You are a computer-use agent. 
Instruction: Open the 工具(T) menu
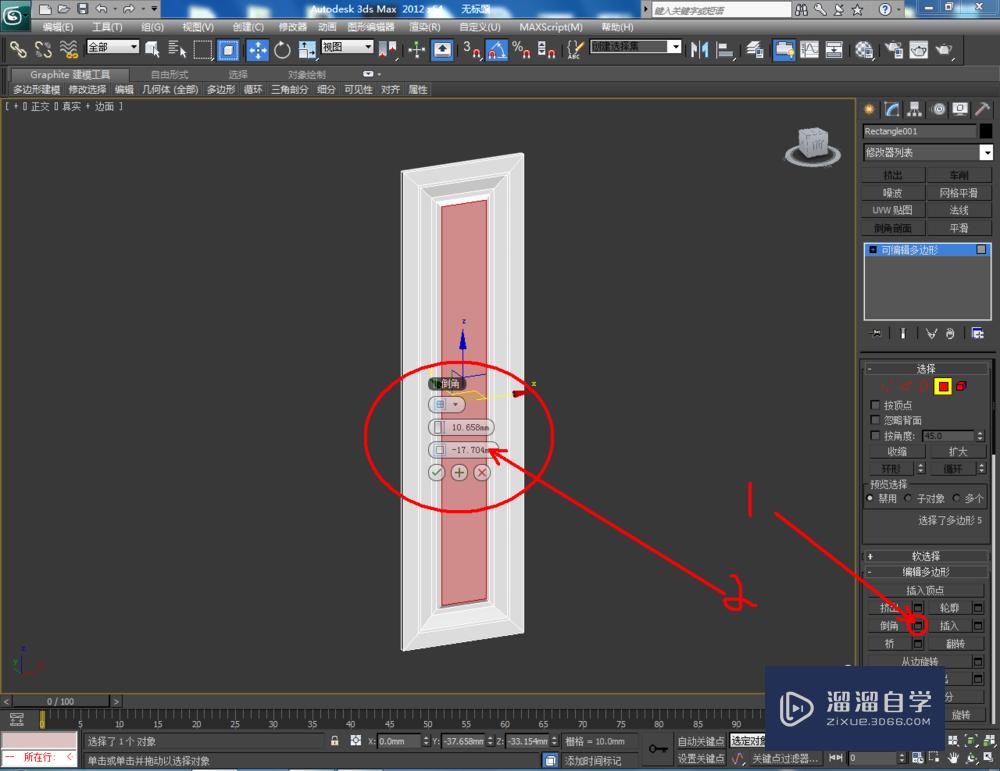click(x=107, y=27)
